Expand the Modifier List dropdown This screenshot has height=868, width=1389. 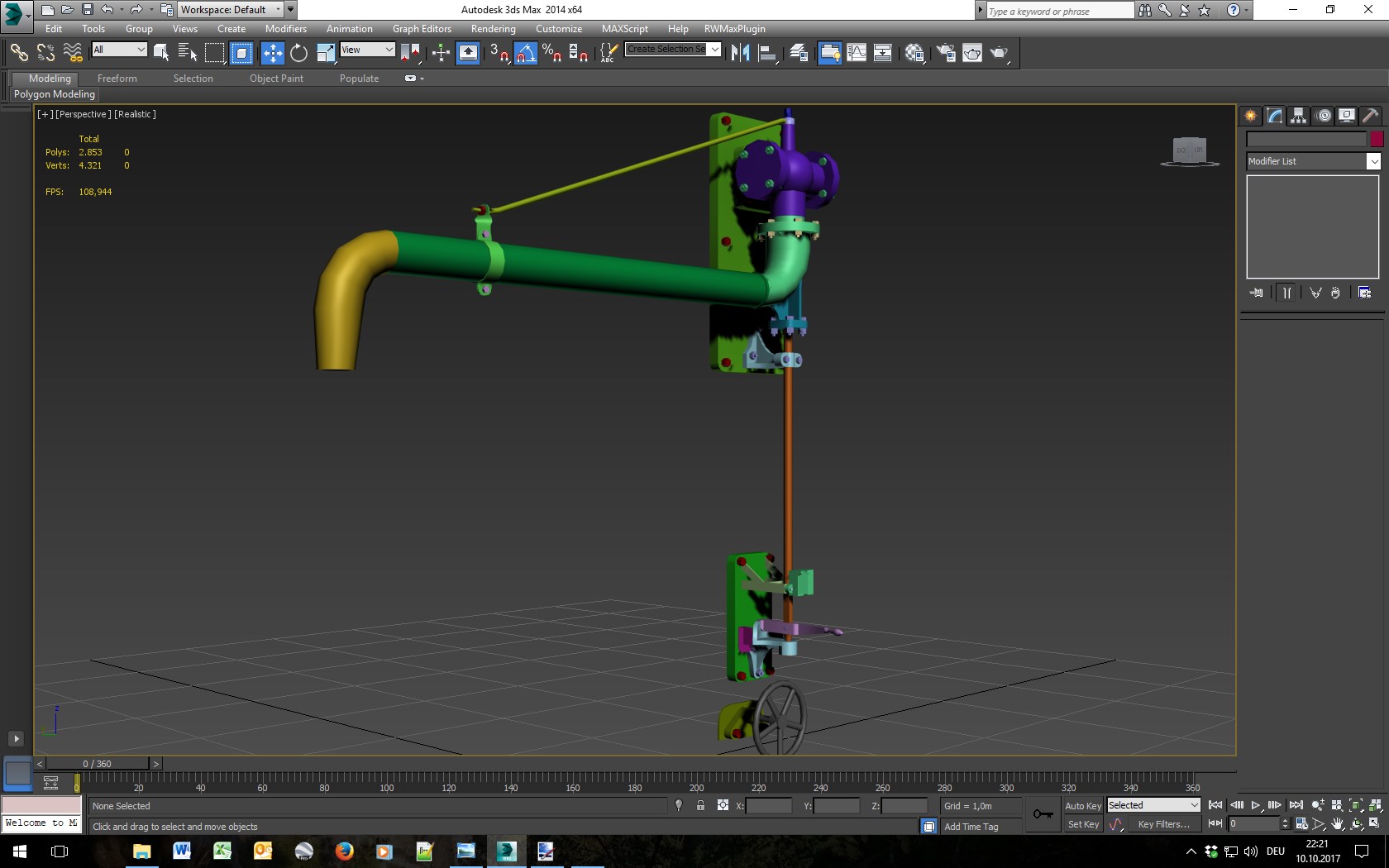point(1373,161)
